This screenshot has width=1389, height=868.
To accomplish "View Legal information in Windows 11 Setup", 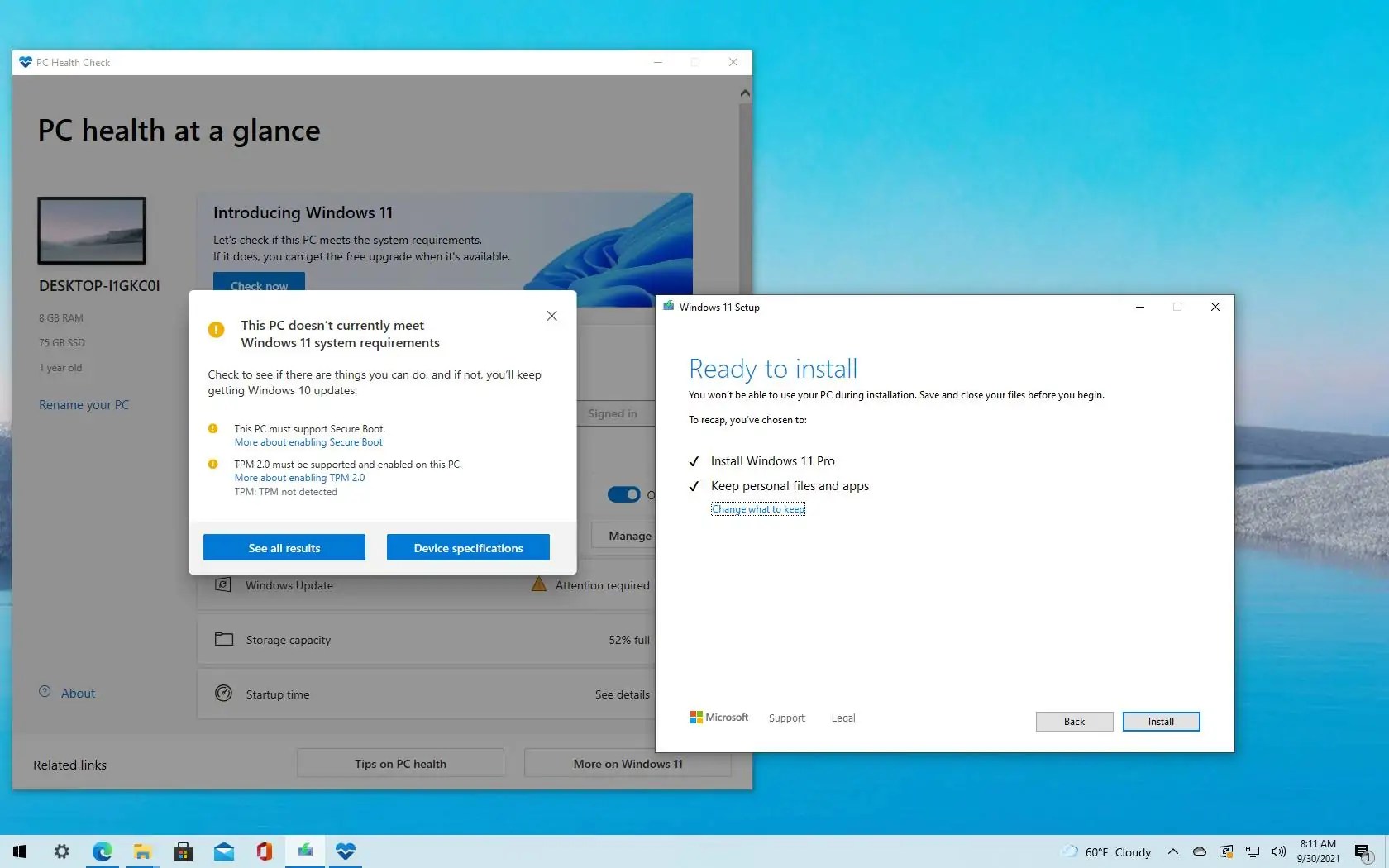I will click(x=842, y=718).
